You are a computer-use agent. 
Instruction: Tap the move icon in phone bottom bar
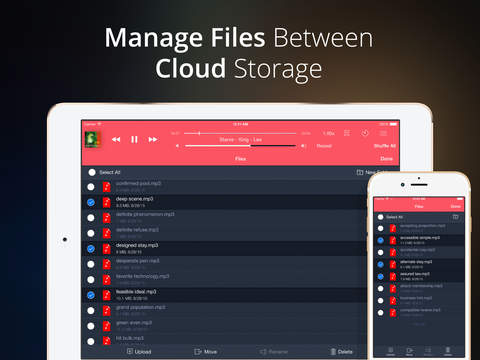click(x=410, y=350)
